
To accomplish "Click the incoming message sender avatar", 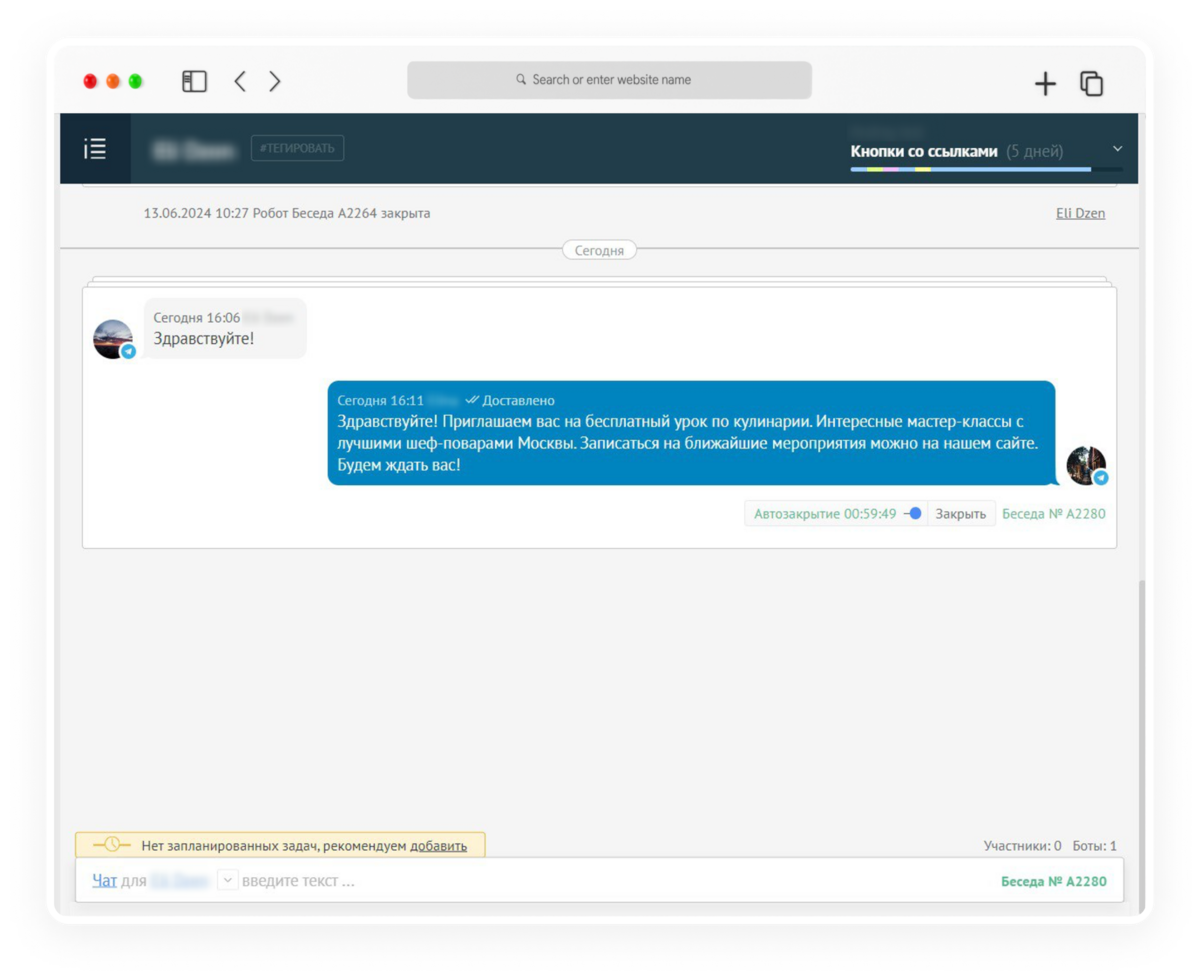I will [x=113, y=339].
